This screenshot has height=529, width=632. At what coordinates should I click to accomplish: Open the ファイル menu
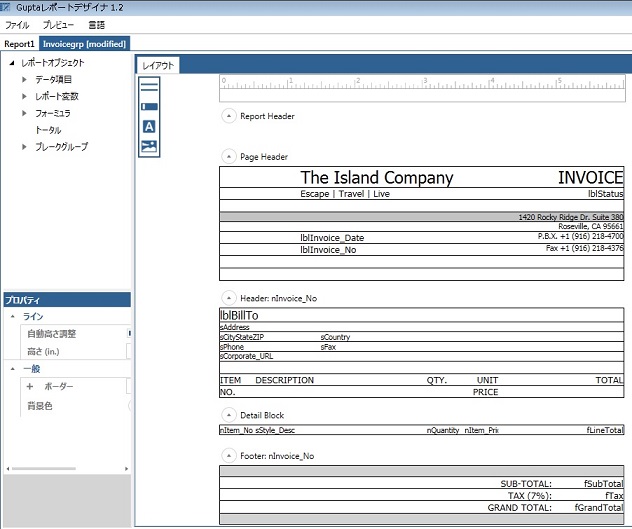17,25
